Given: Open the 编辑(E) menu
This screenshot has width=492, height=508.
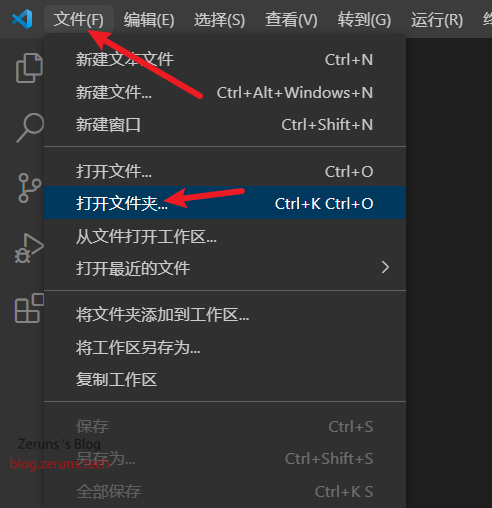Looking at the screenshot, I should [149, 19].
